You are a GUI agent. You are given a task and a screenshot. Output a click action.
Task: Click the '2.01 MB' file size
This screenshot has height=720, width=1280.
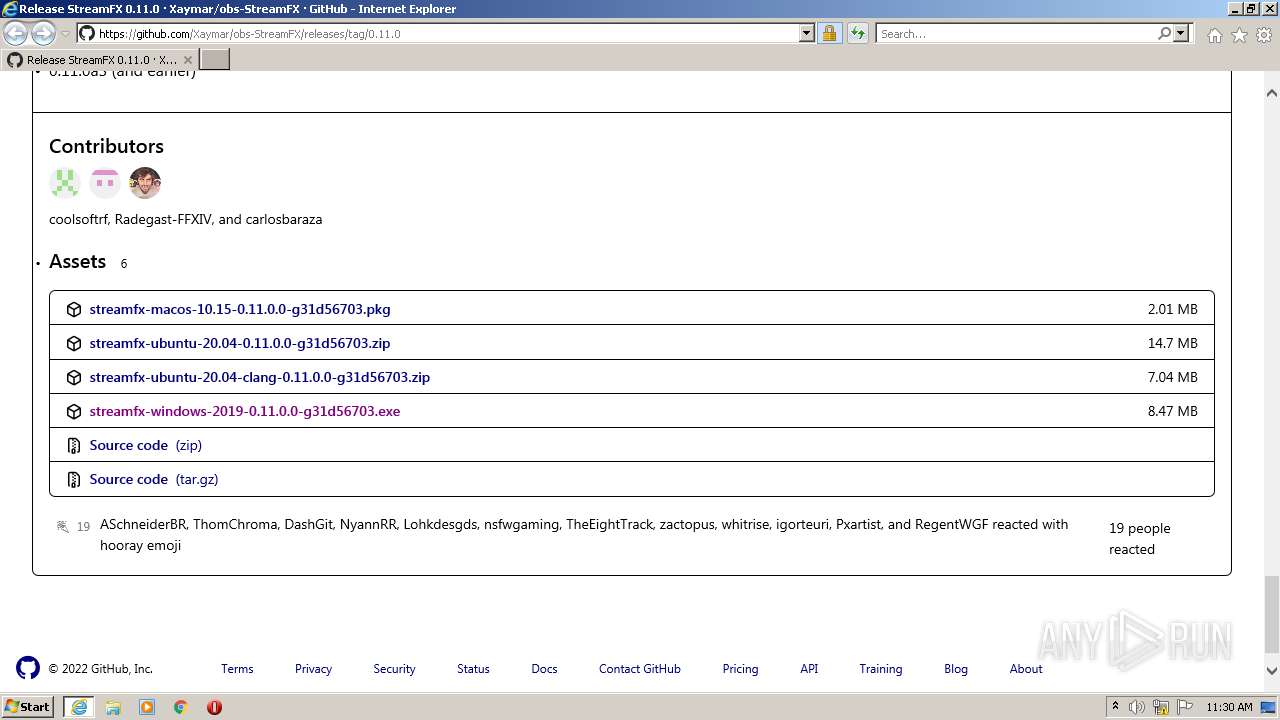point(1172,309)
